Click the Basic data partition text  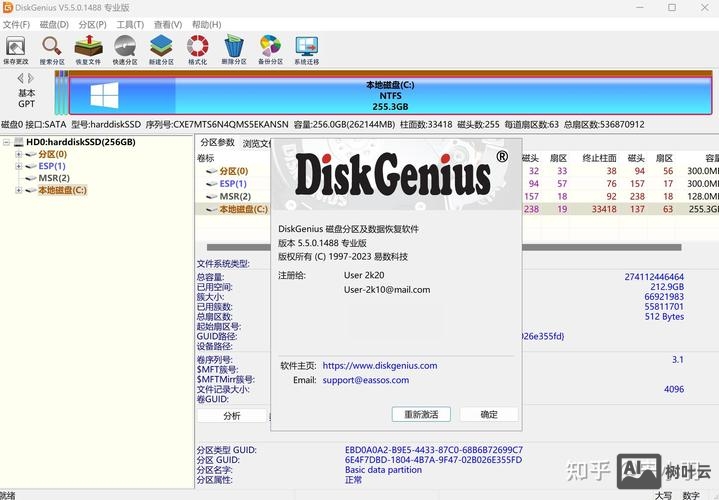coord(383,470)
